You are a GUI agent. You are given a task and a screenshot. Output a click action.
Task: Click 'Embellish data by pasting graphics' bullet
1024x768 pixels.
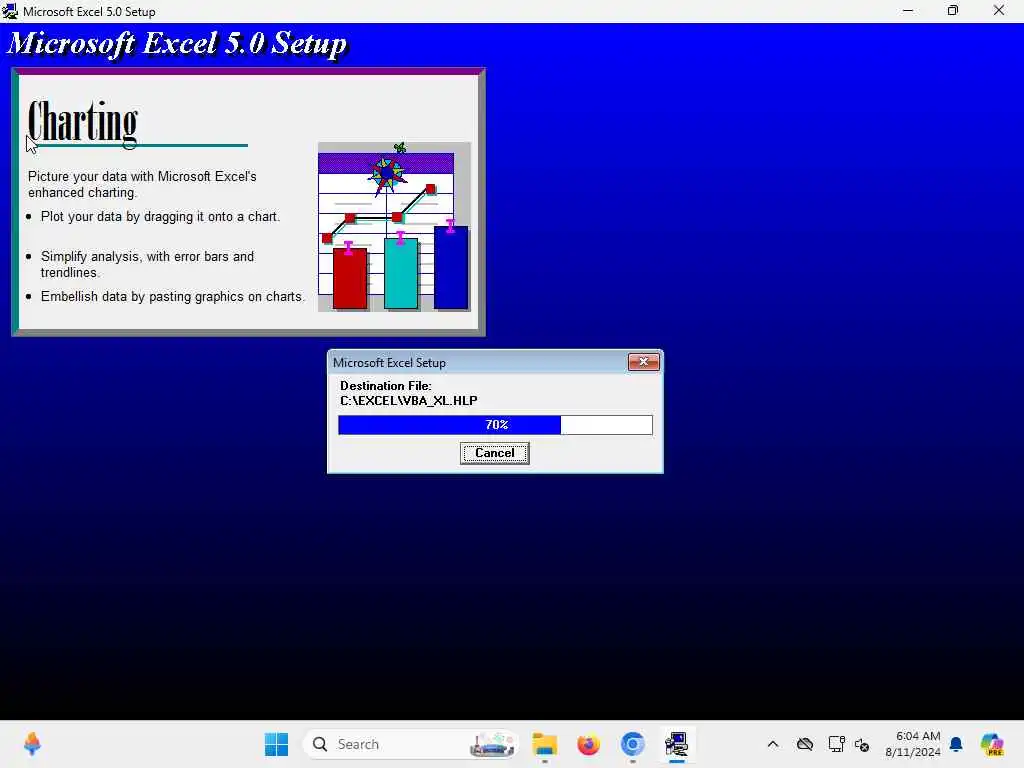[172, 296]
